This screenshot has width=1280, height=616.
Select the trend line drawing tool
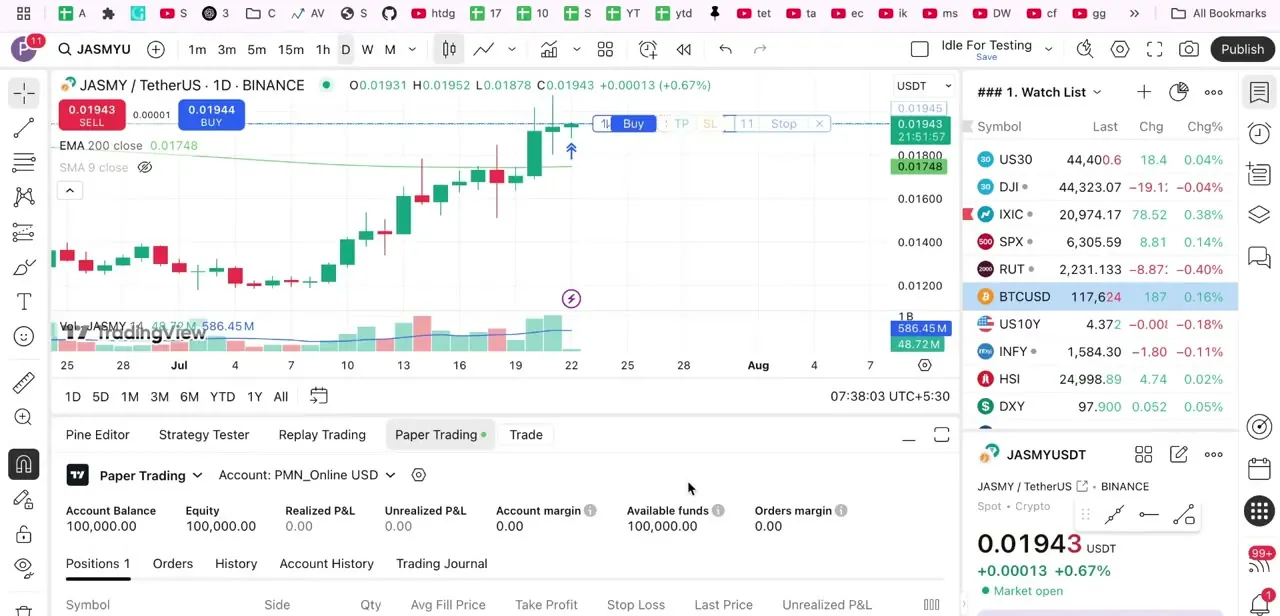pos(24,128)
